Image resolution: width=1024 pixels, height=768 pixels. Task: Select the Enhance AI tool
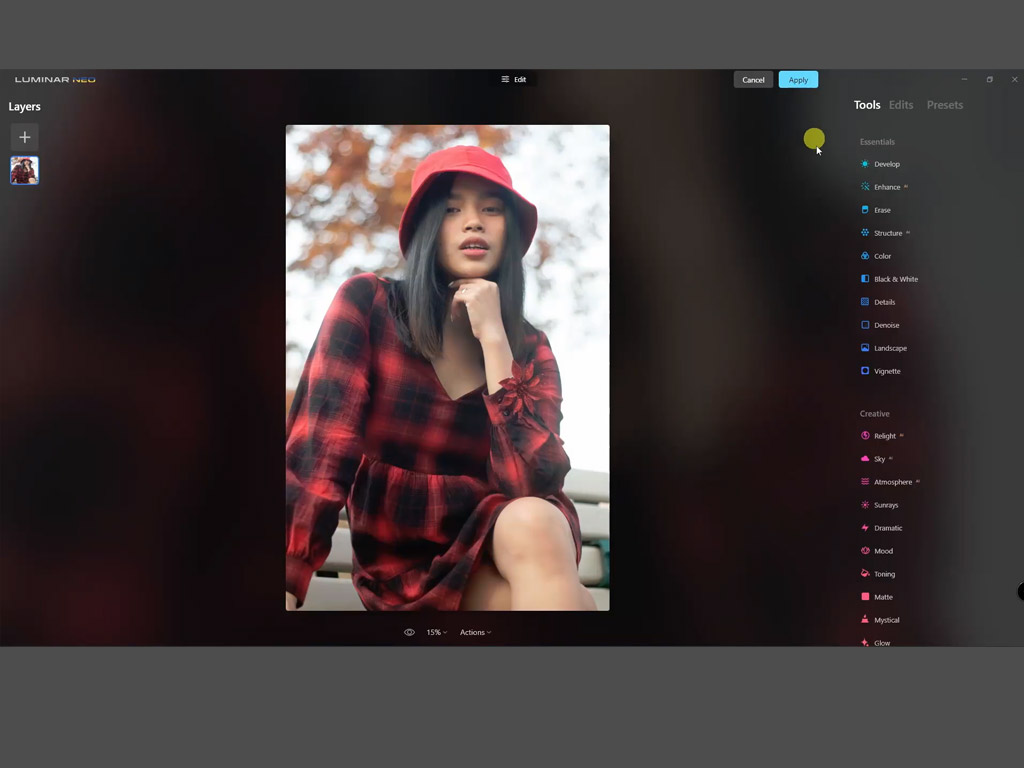pos(886,187)
